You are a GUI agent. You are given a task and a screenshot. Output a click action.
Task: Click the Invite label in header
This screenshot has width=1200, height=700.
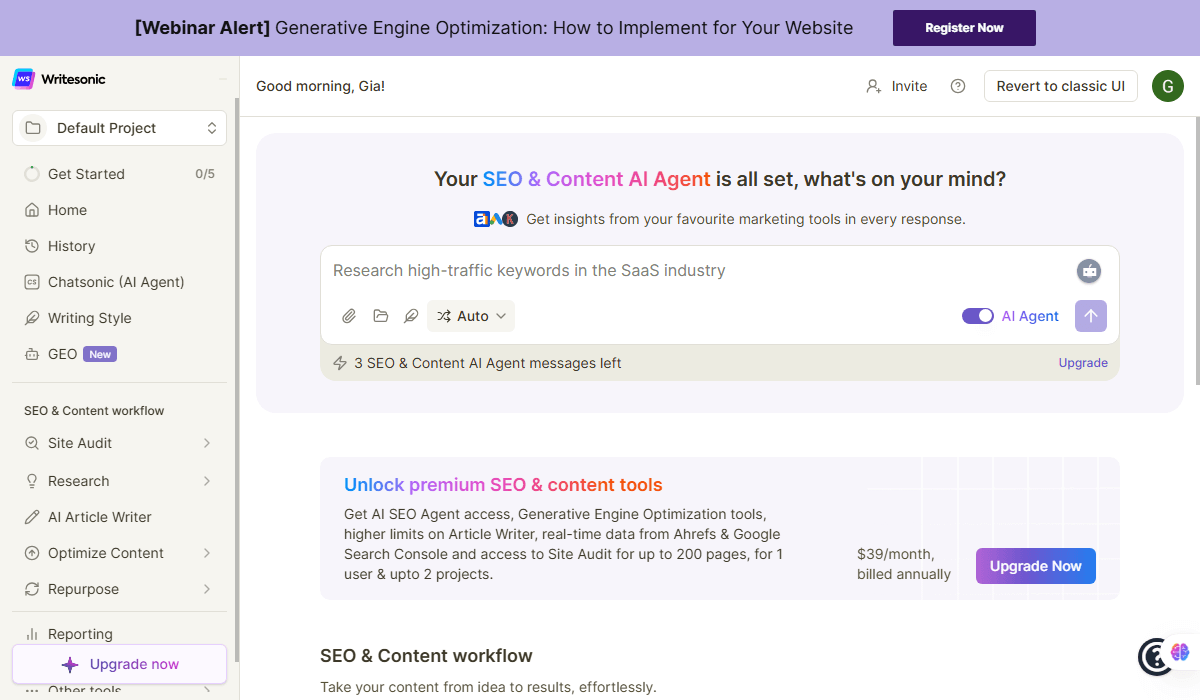[909, 86]
